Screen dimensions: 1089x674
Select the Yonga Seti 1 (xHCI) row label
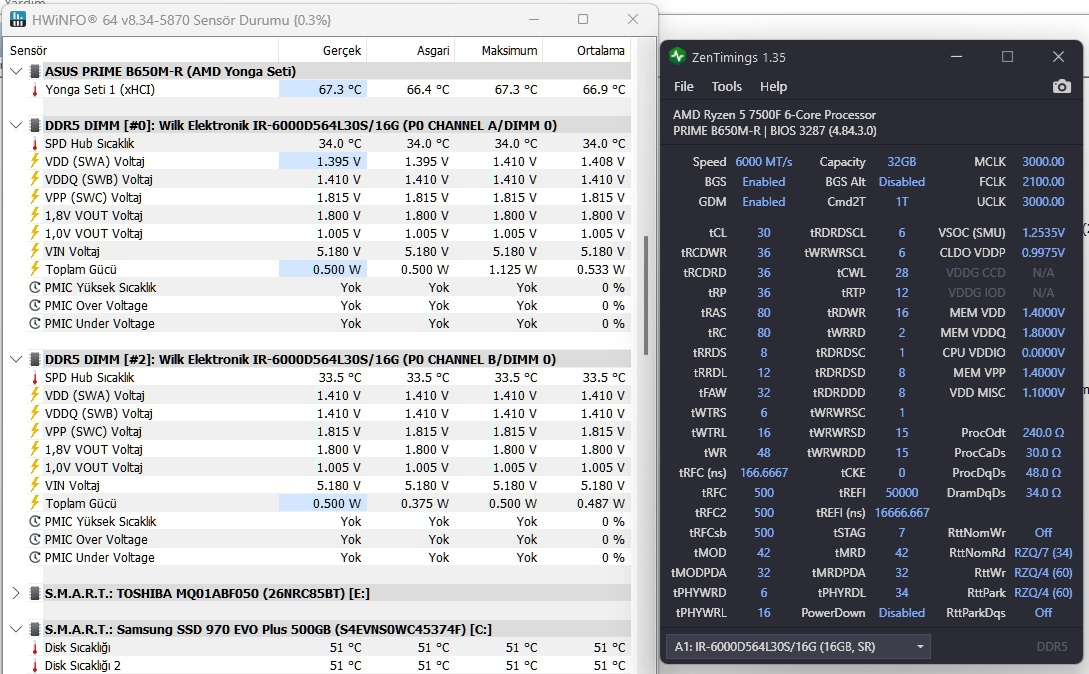click(100, 90)
